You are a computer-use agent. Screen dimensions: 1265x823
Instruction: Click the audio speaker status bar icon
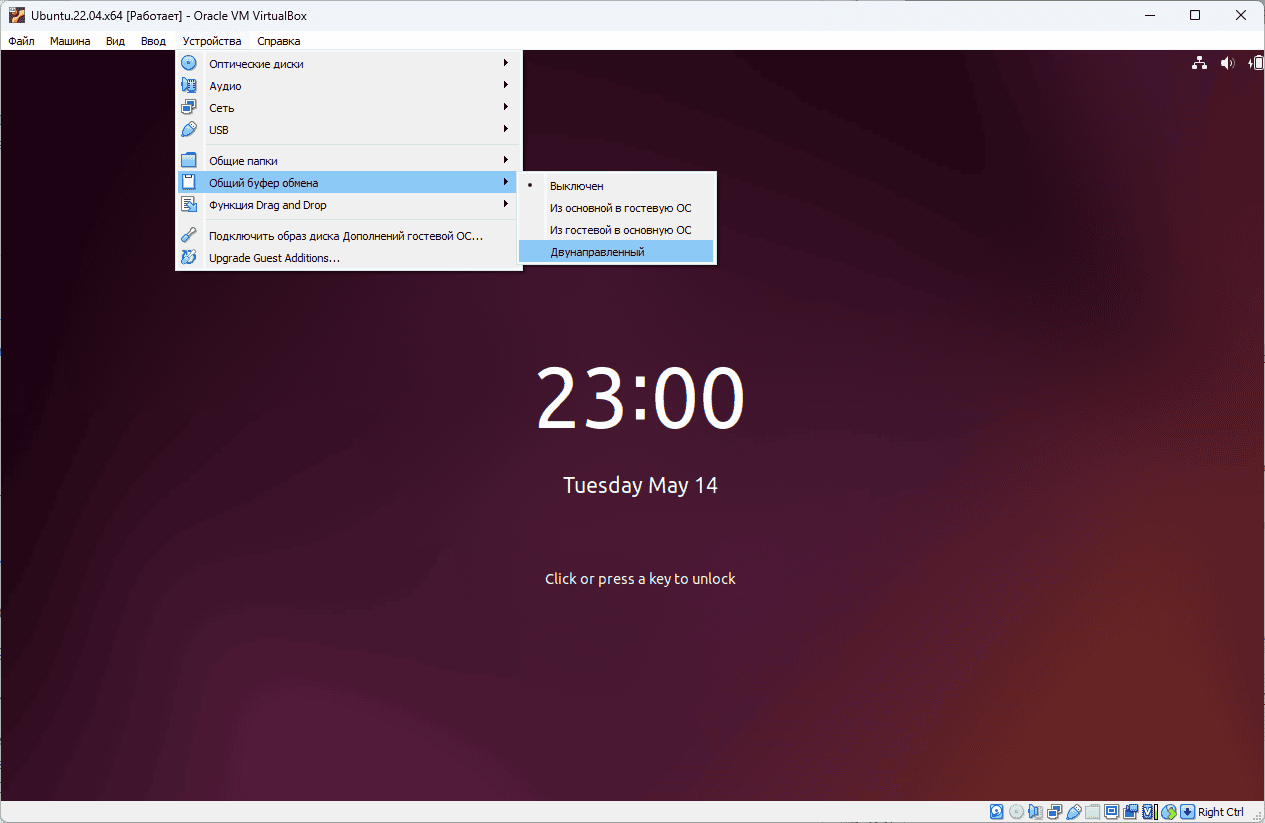pos(1035,812)
